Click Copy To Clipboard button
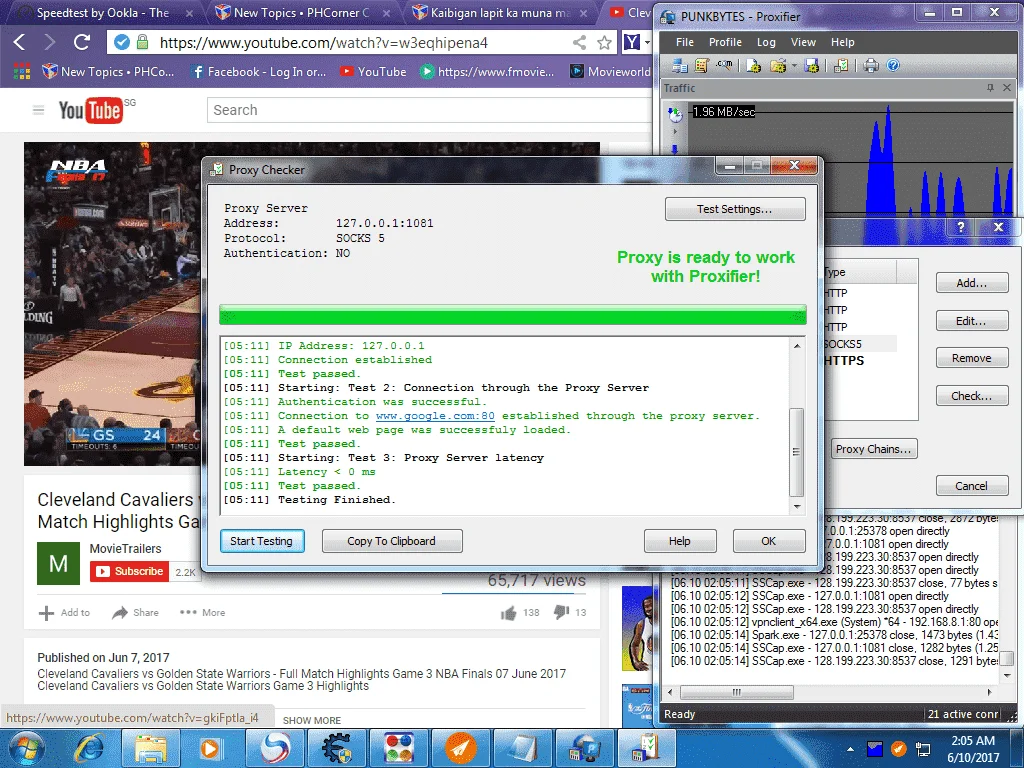This screenshot has height=768, width=1024. tap(392, 541)
